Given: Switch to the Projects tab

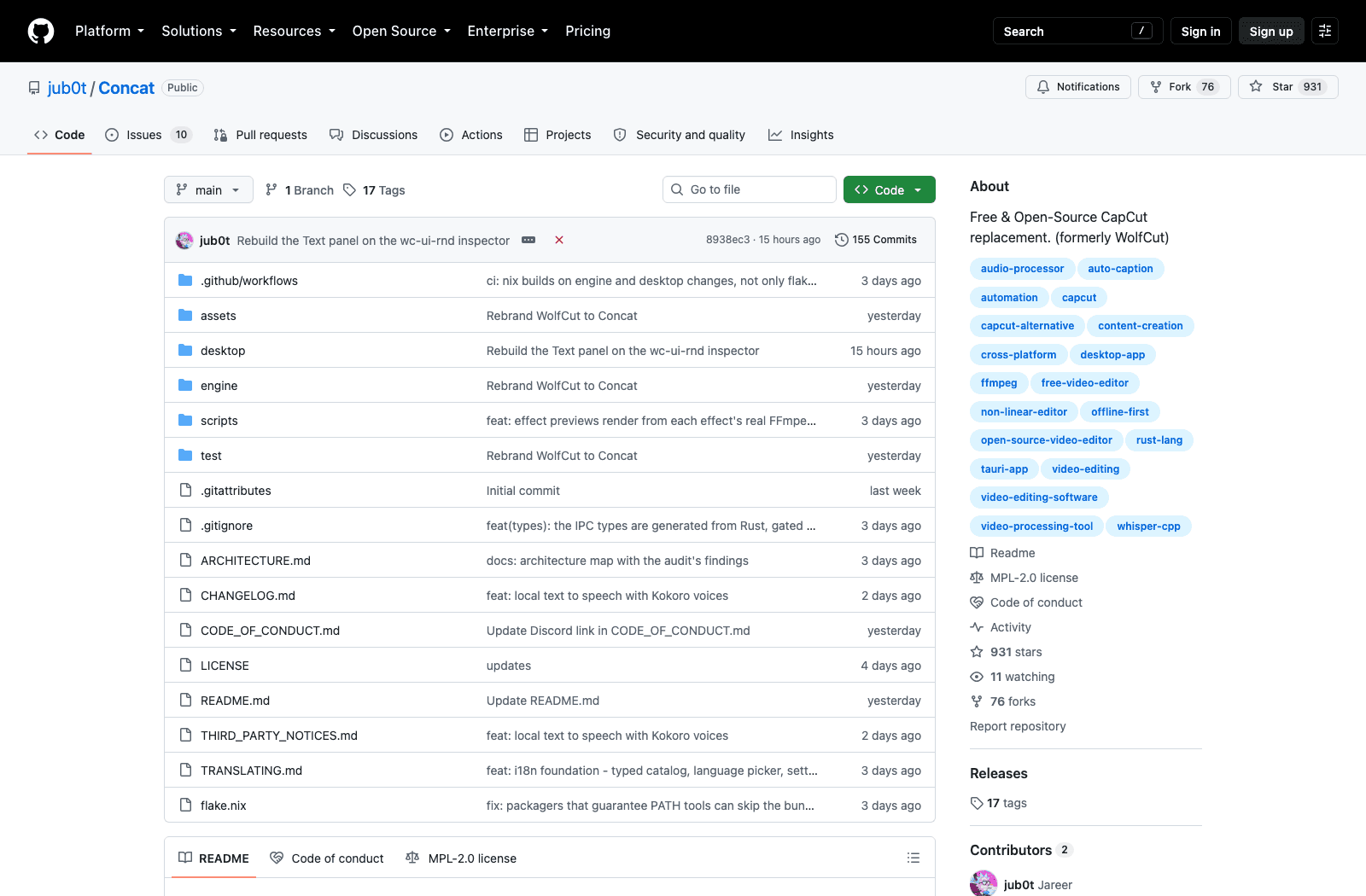Looking at the screenshot, I should [x=557, y=135].
